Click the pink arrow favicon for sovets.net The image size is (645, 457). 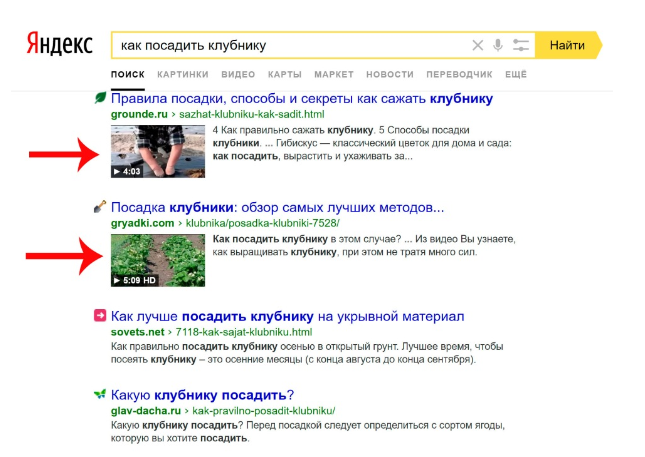pos(100,316)
